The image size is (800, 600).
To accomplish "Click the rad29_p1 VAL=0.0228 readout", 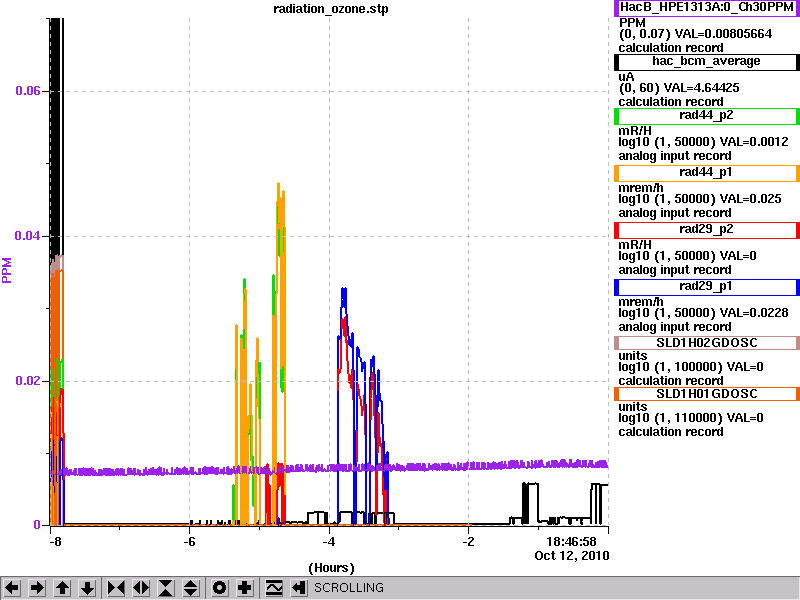I will coord(753,313).
